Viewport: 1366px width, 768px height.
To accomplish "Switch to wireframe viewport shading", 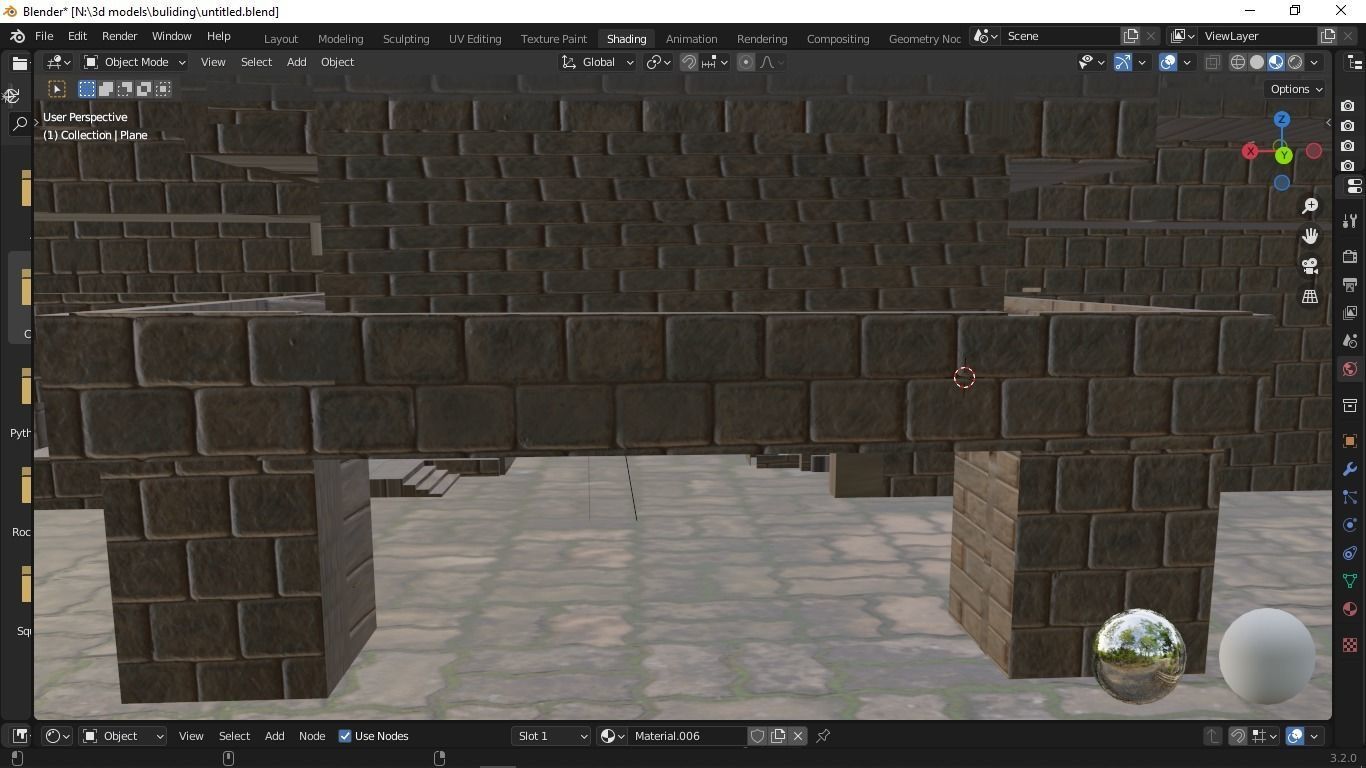I will click(x=1238, y=62).
